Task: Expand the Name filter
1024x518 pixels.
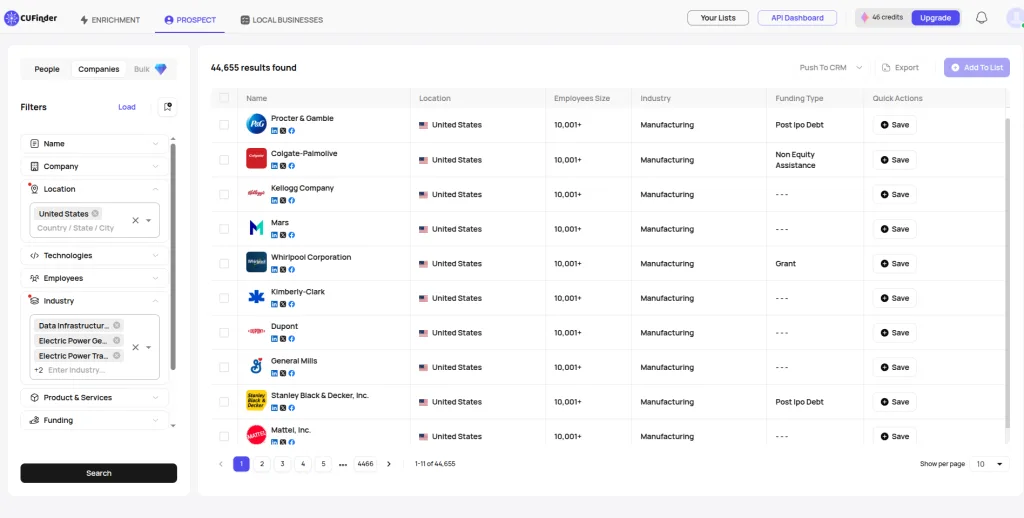Action: [95, 144]
